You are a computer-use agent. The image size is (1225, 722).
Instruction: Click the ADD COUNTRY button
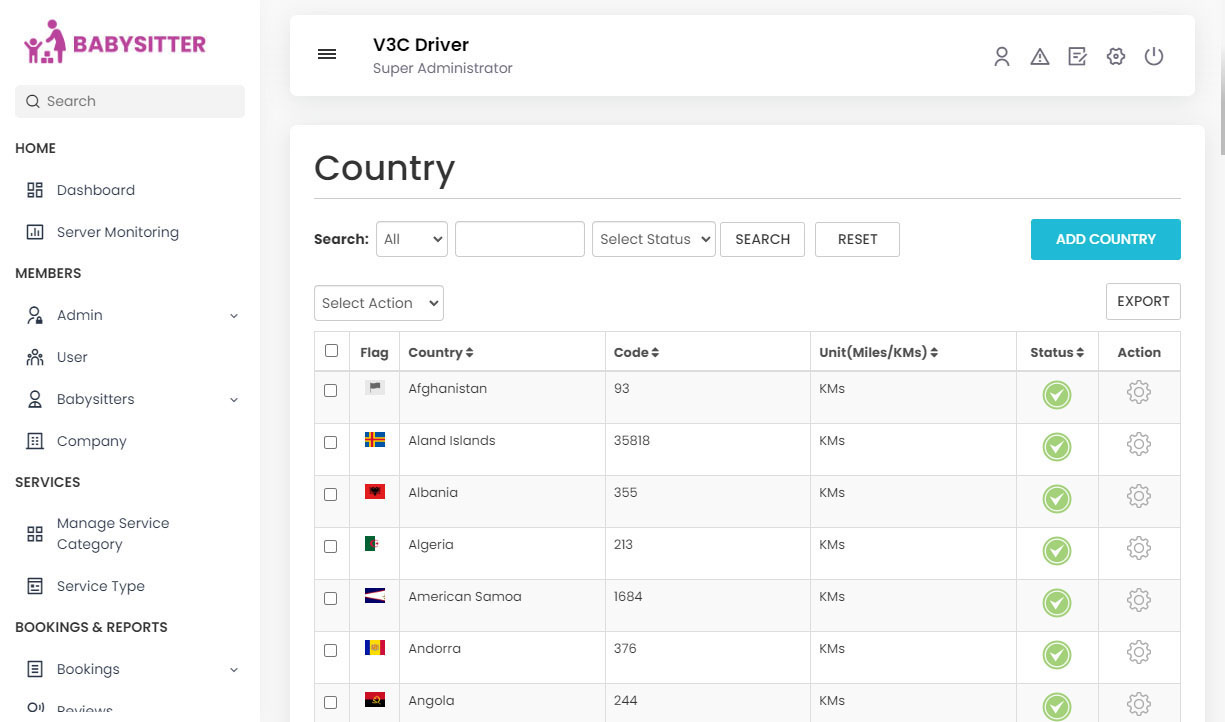click(1105, 239)
